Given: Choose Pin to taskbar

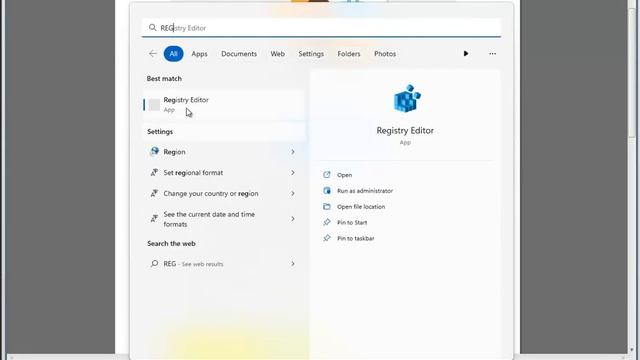Looking at the screenshot, I should (x=356, y=238).
